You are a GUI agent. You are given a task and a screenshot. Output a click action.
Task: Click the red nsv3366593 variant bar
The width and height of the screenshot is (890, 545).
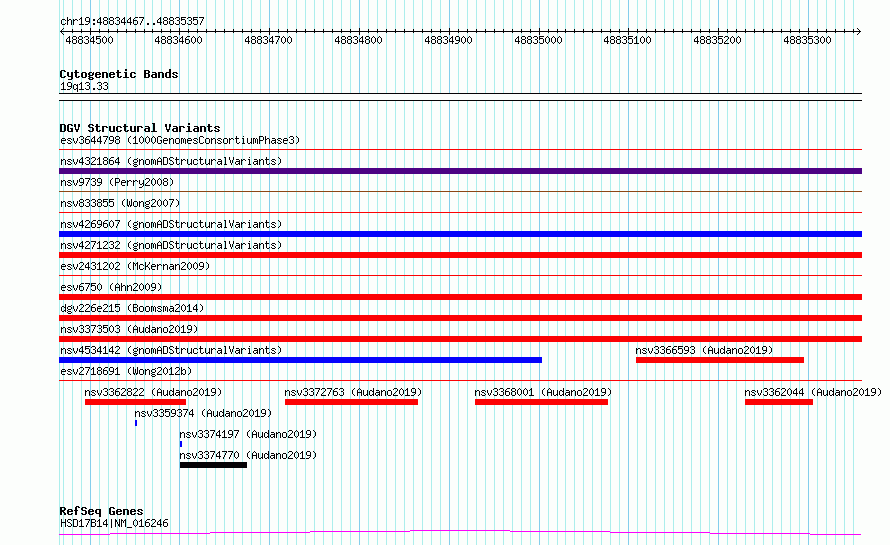tap(720, 360)
